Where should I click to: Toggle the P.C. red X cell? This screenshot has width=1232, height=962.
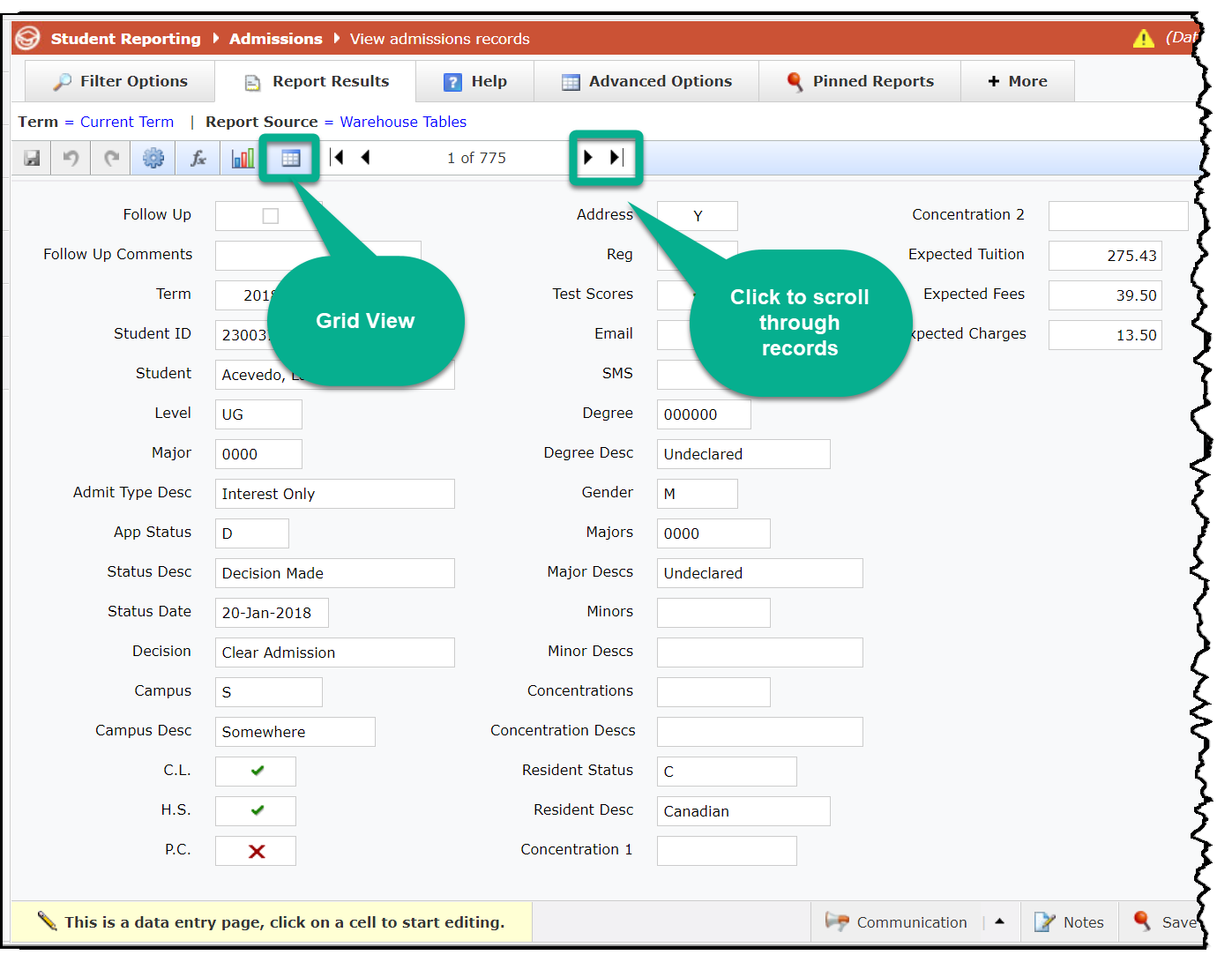coord(257,851)
